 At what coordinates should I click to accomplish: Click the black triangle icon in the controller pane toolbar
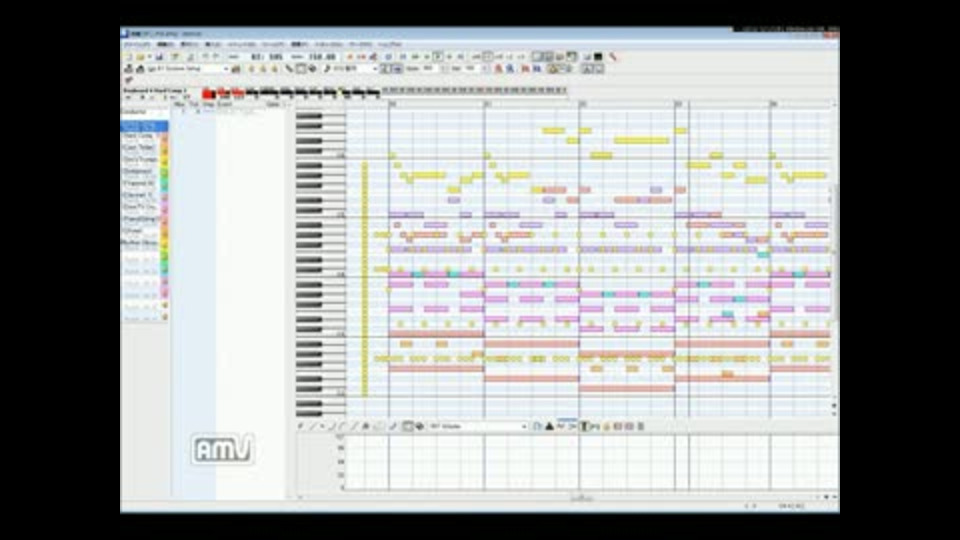pyautogui.click(x=549, y=426)
